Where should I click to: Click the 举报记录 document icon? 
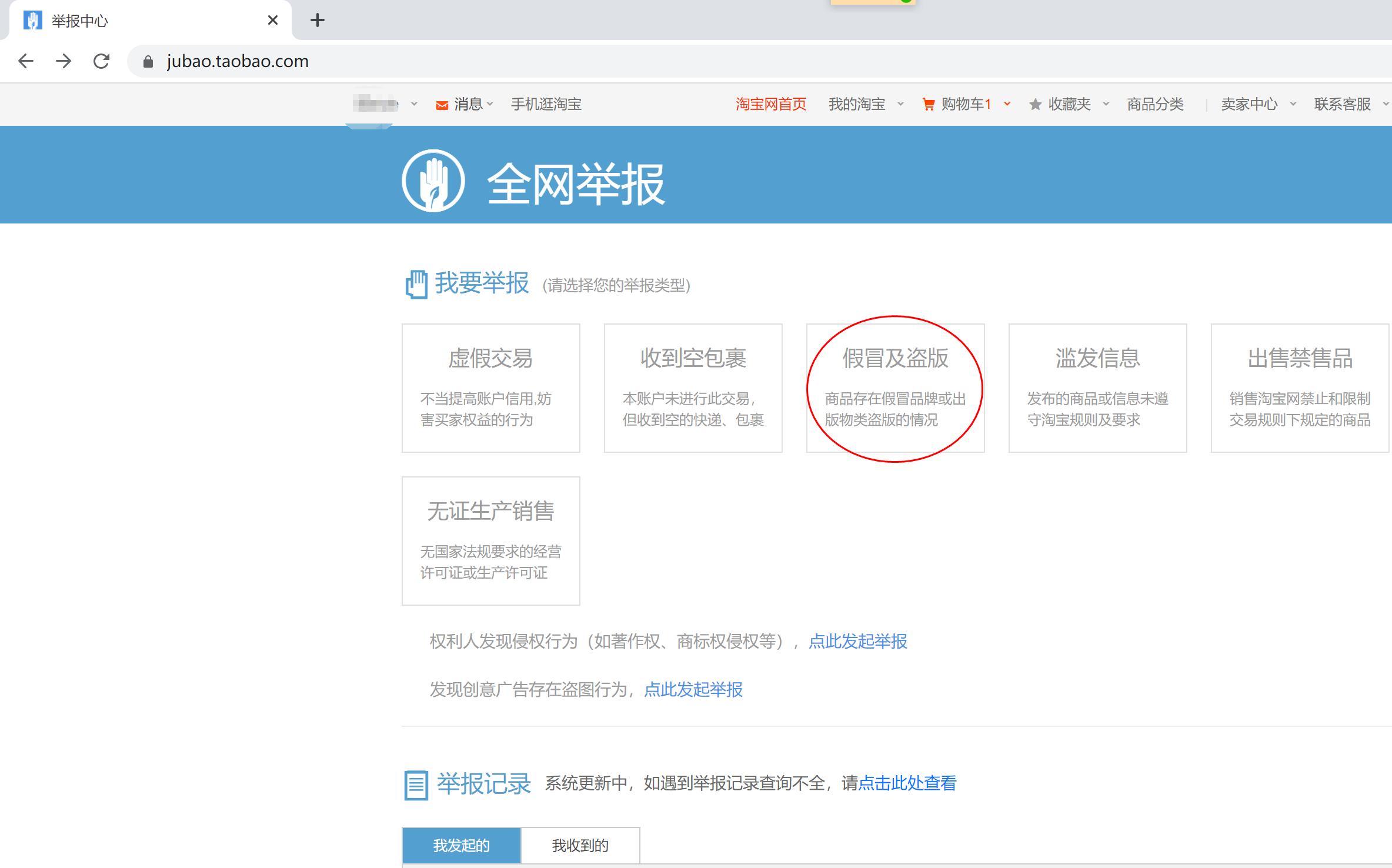click(416, 783)
